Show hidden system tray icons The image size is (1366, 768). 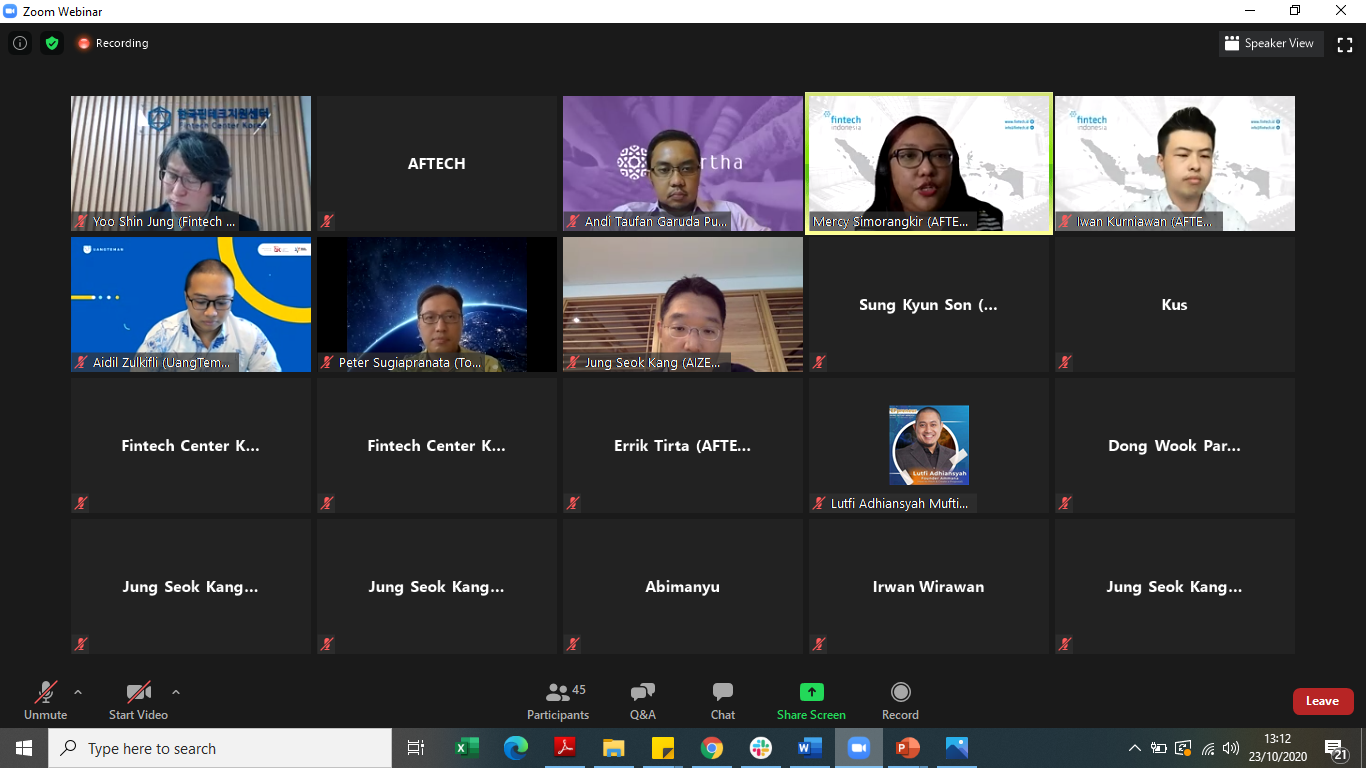click(1134, 748)
